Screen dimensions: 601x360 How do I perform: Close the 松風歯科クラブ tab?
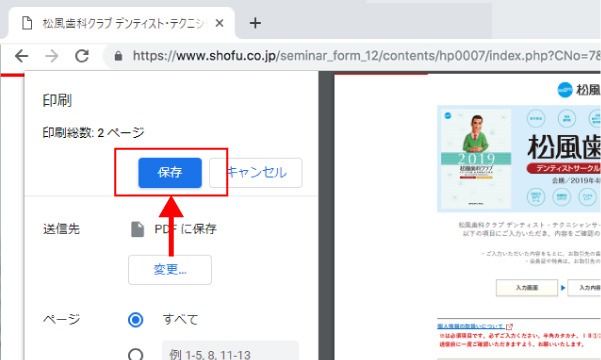[219, 23]
